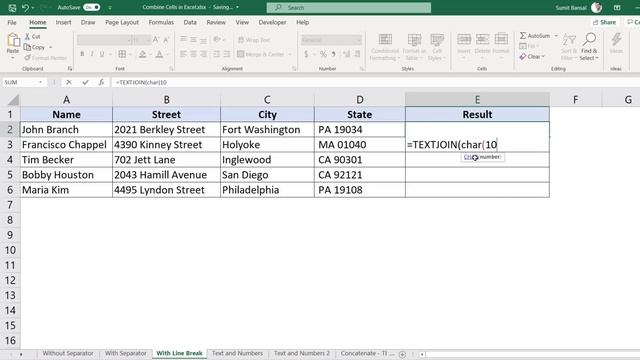Click the Maria Kim cell

click(x=66, y=190)
